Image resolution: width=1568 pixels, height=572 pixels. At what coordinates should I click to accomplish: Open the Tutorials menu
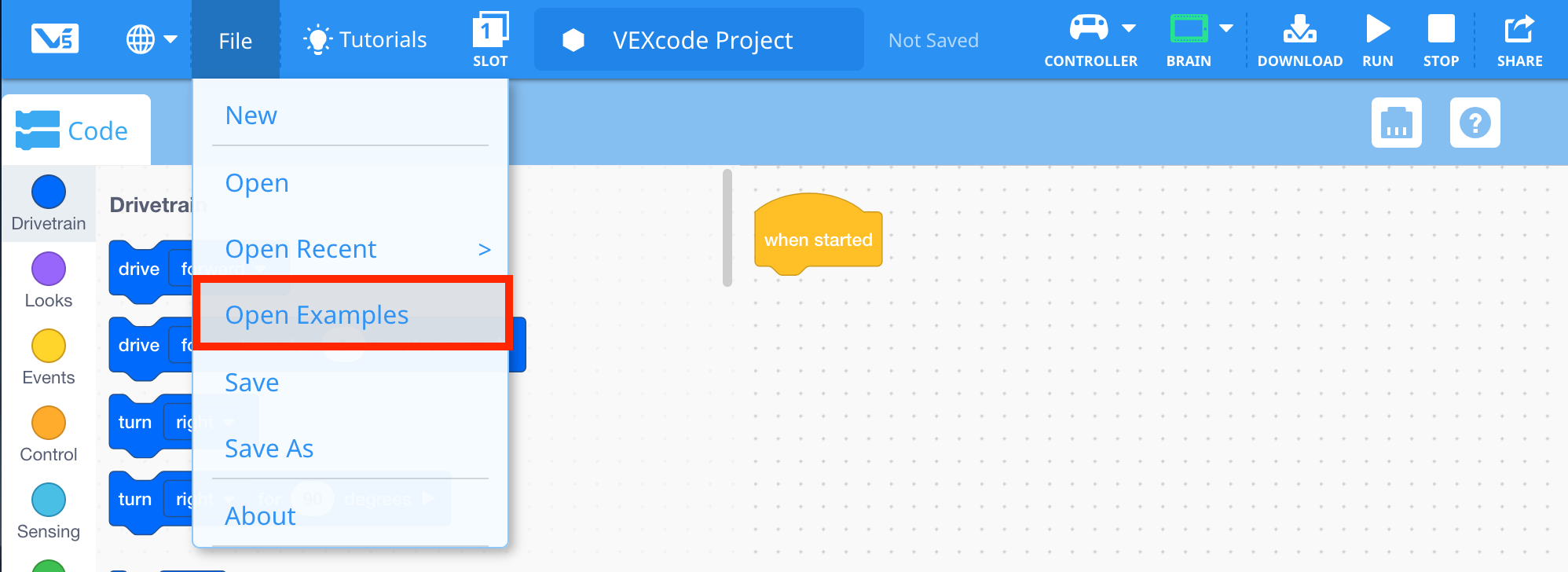[x=365, y=38]
